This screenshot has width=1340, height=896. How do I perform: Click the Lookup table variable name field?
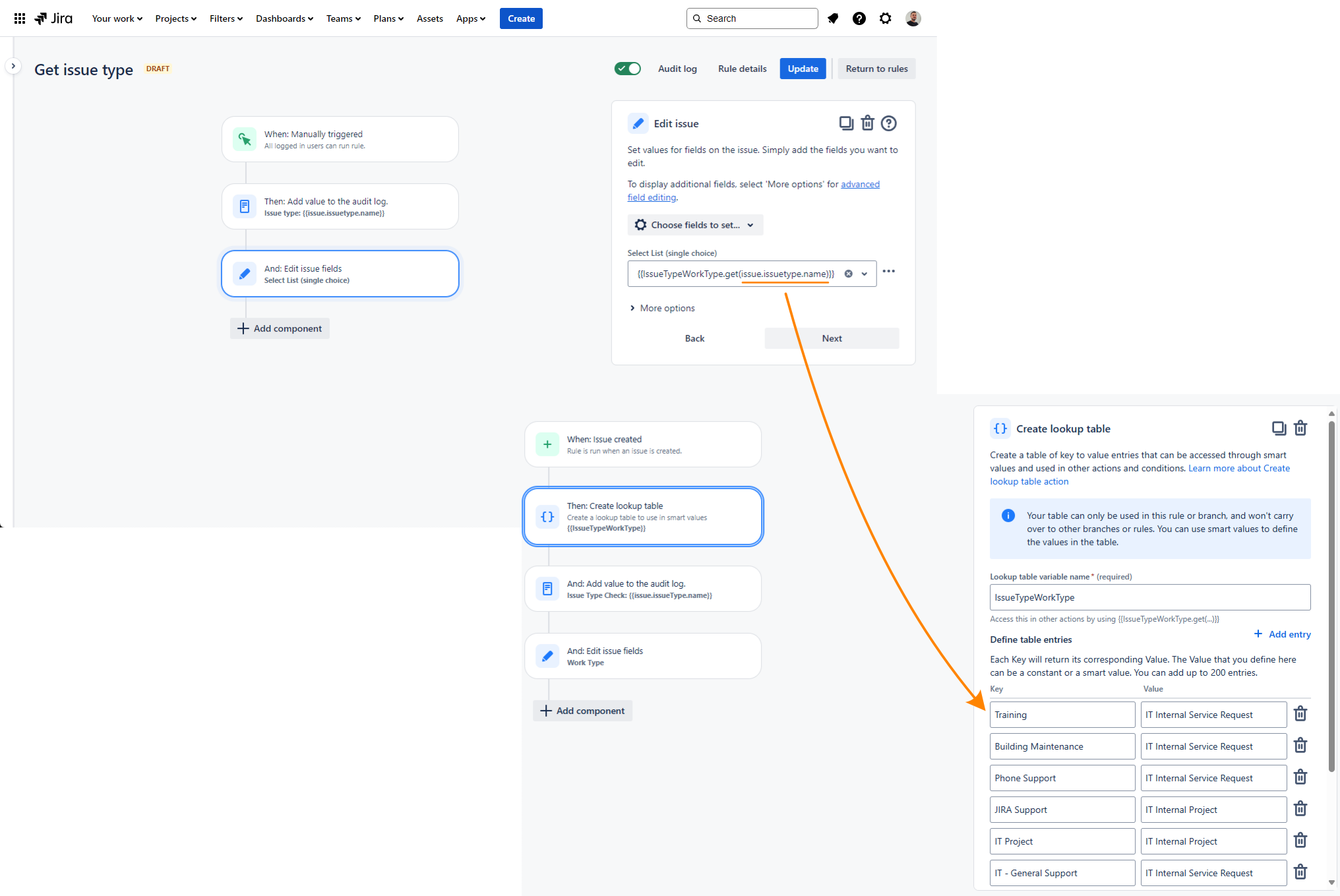click(x=1149, y=597)
